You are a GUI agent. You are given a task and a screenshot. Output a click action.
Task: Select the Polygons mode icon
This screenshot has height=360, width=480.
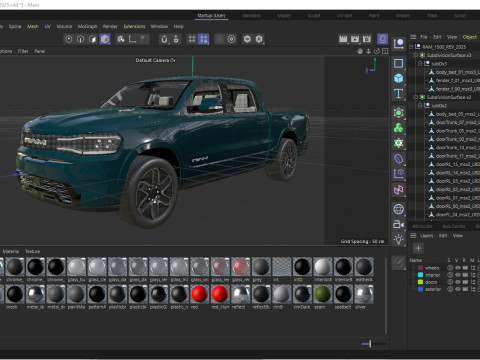pyautogui.click(x=93, y=39)
